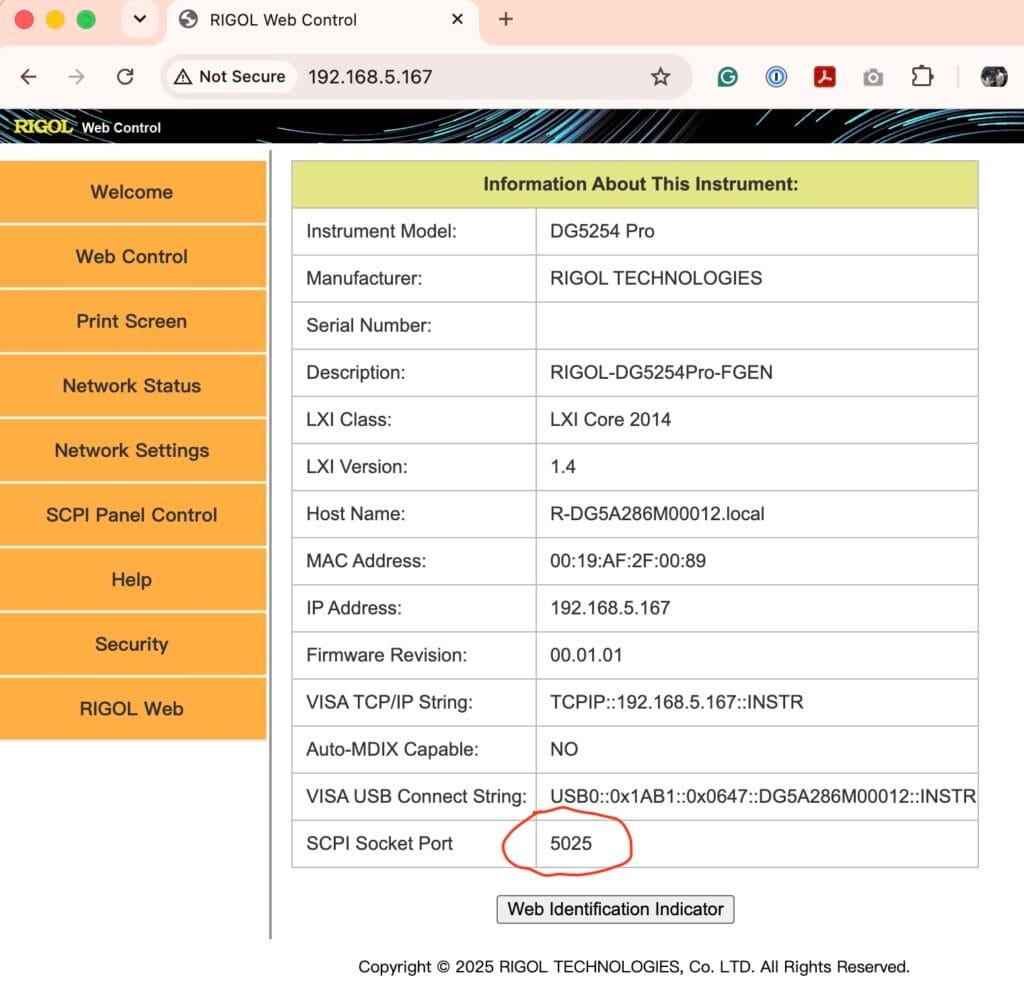Screen dimensions: 1024x1004
Task: Click the DG5254 Pro model value
Action: pyautogui.click(x=602, y=231)
